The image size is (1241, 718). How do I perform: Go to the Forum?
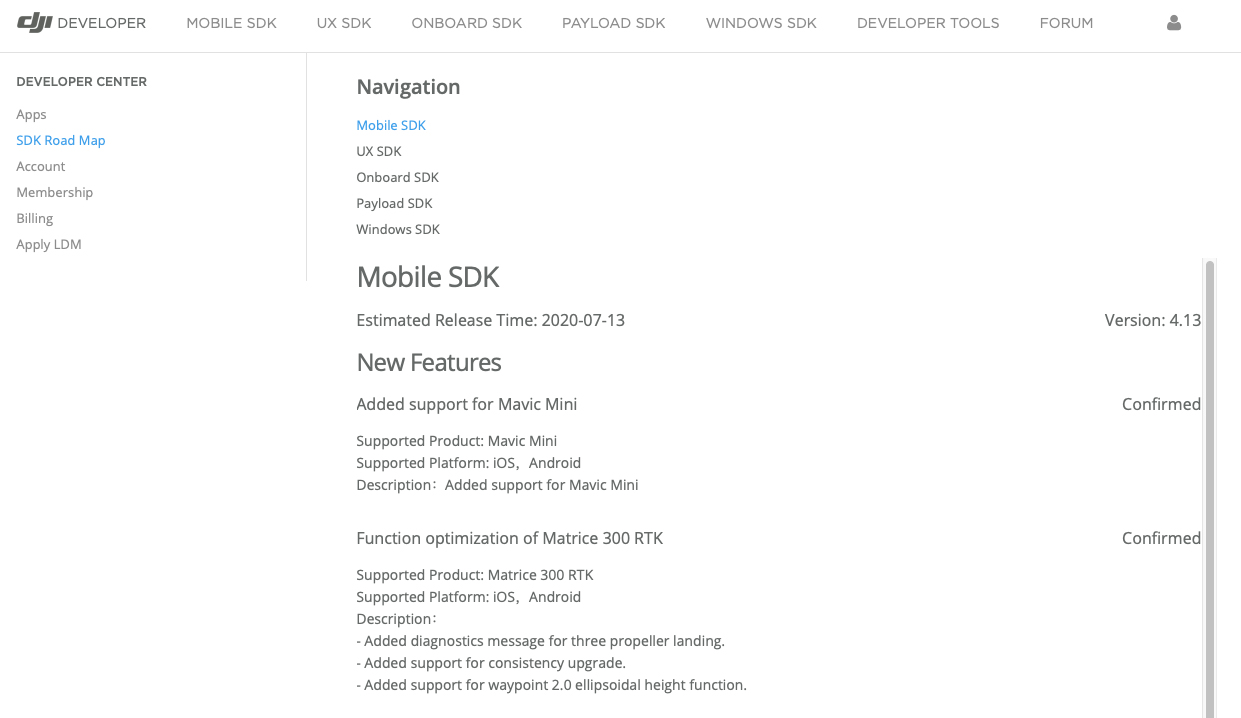[1066, 23]
